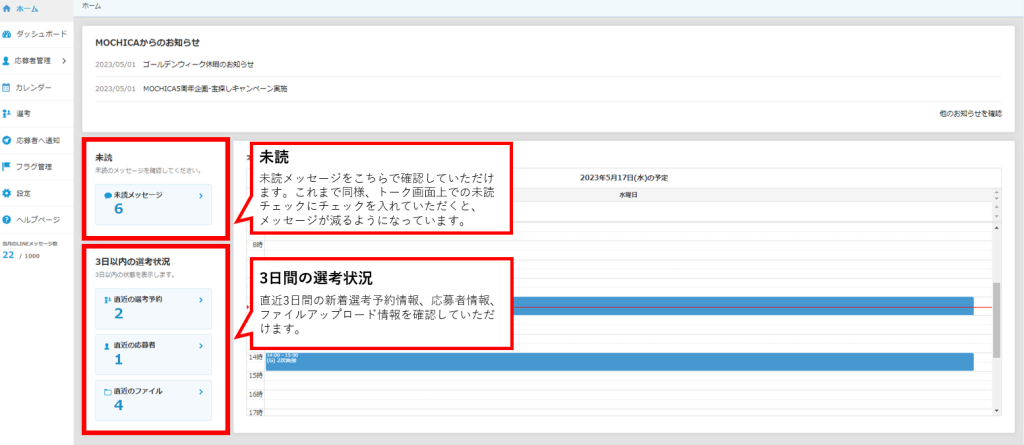Click the カレンダー calendar icon
Viewport: 1024px width, 445px height.
(8, 88)
